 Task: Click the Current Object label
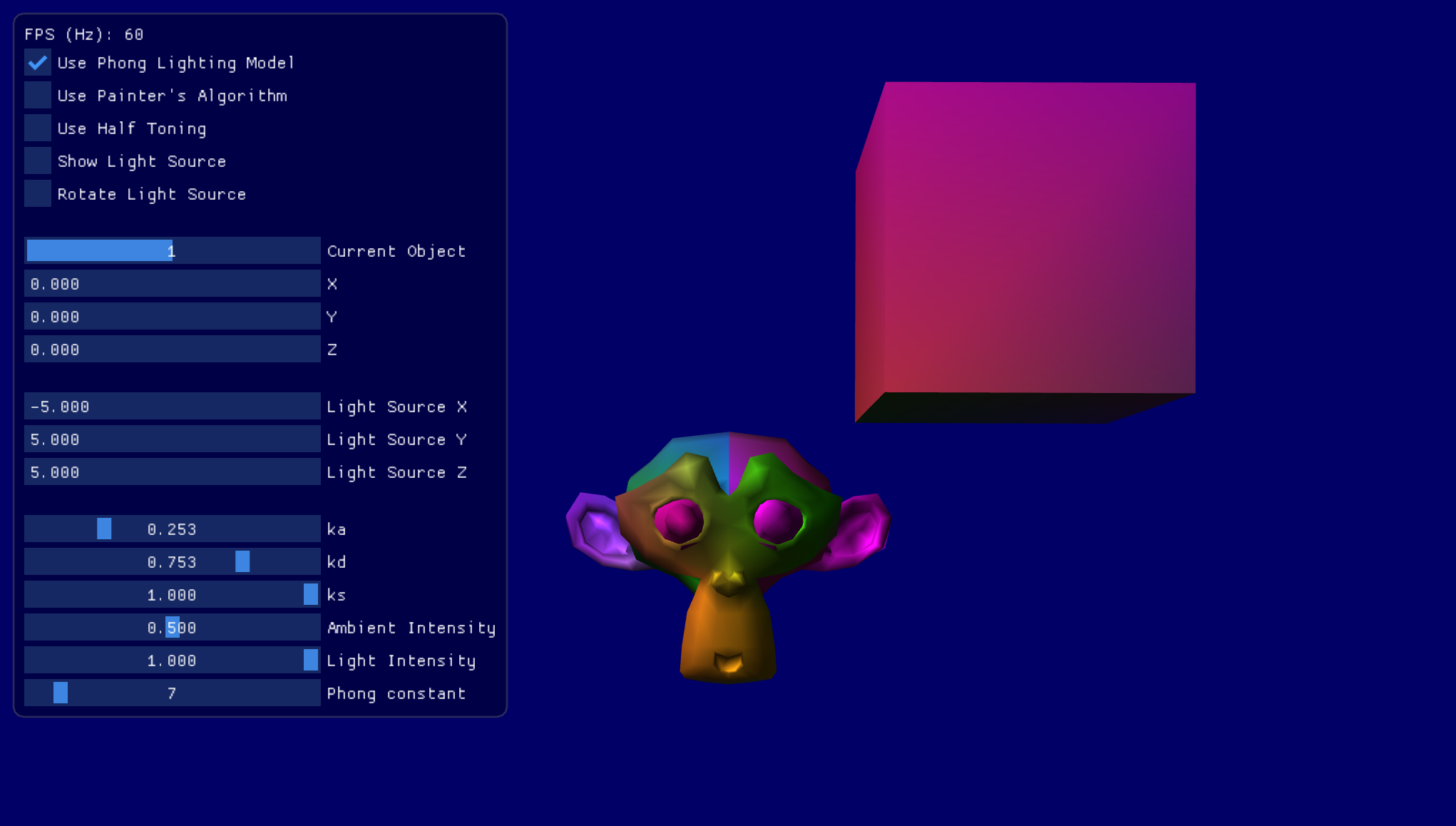[396, 251]
